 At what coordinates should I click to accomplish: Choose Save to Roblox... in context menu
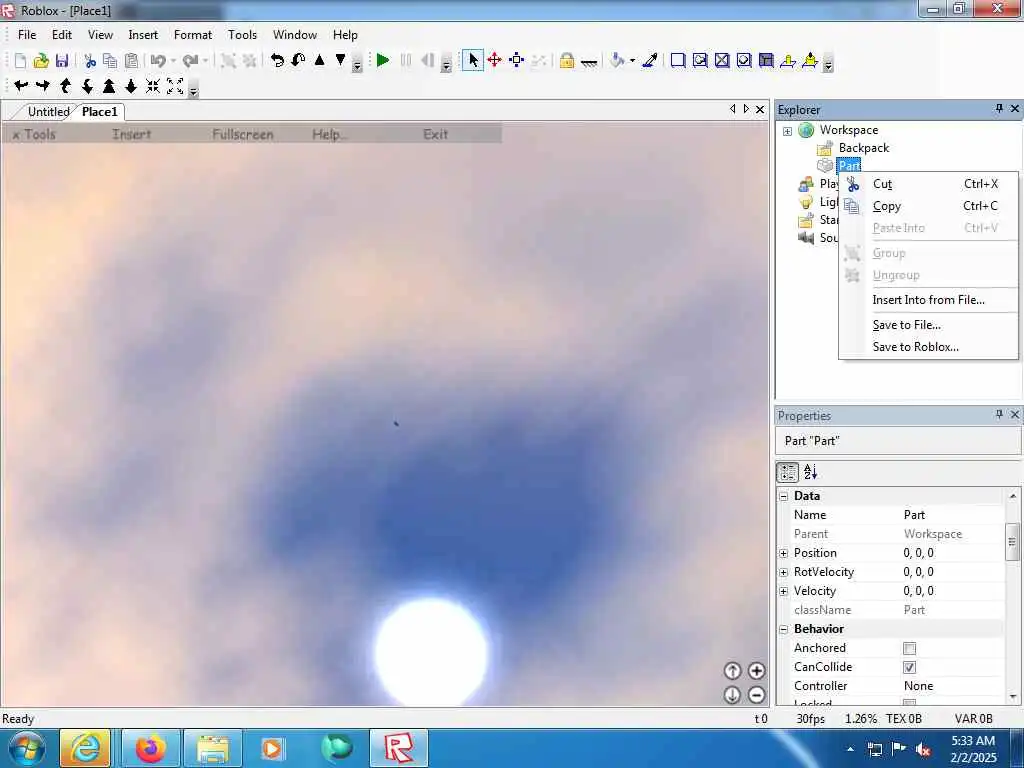point(928,347)
